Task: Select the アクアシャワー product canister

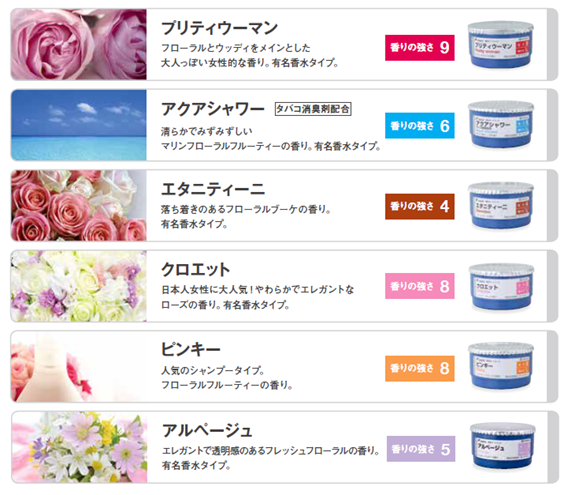Action: [501, 125]
